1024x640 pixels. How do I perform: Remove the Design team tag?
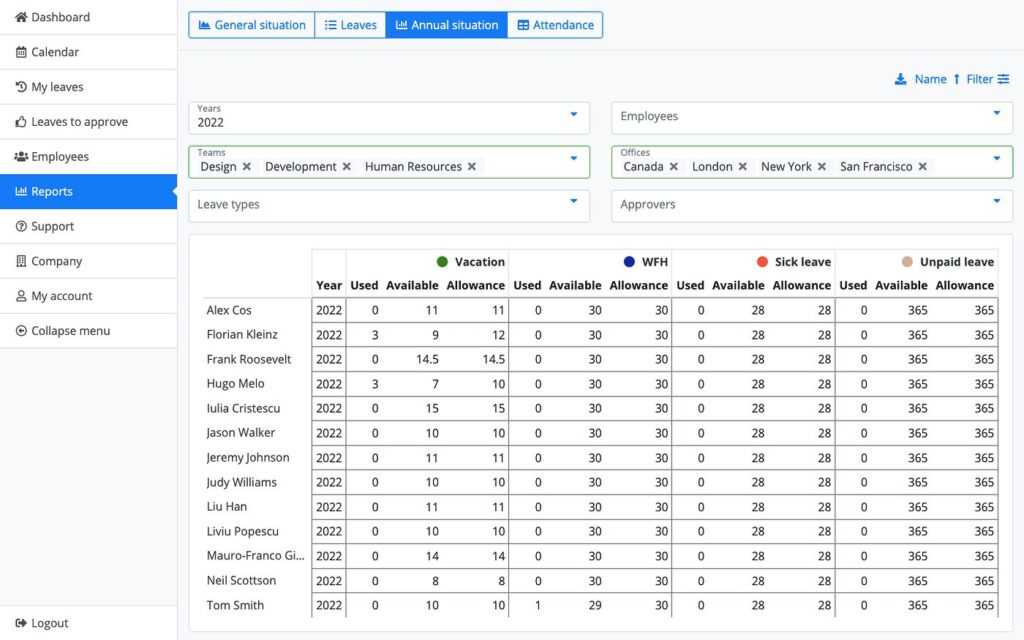coord(247,167)
